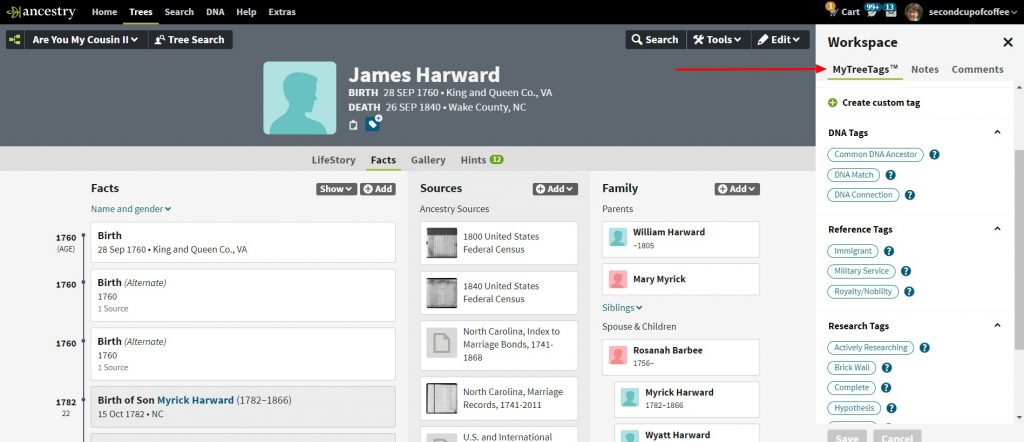1024x442 pixels.
Task: Toggle the Brick Wall tag
Action: tap(852, 368)
